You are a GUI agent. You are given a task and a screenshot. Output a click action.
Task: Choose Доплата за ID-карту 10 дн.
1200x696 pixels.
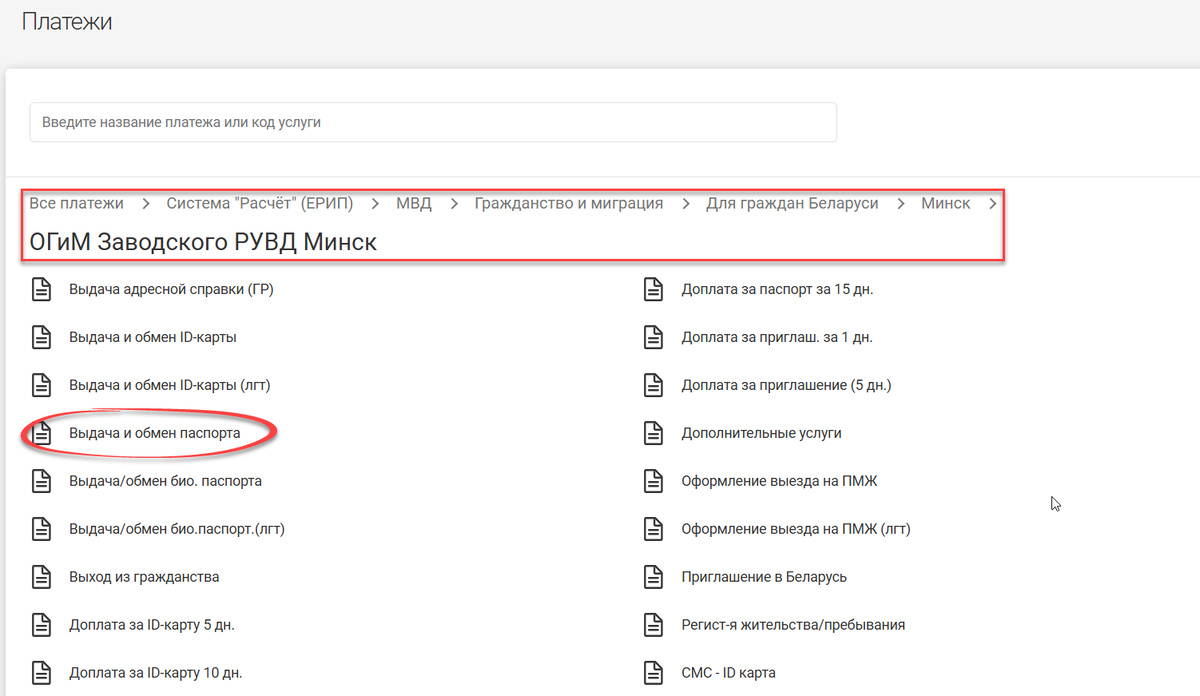pyautogui.click(x=156, y=673)
